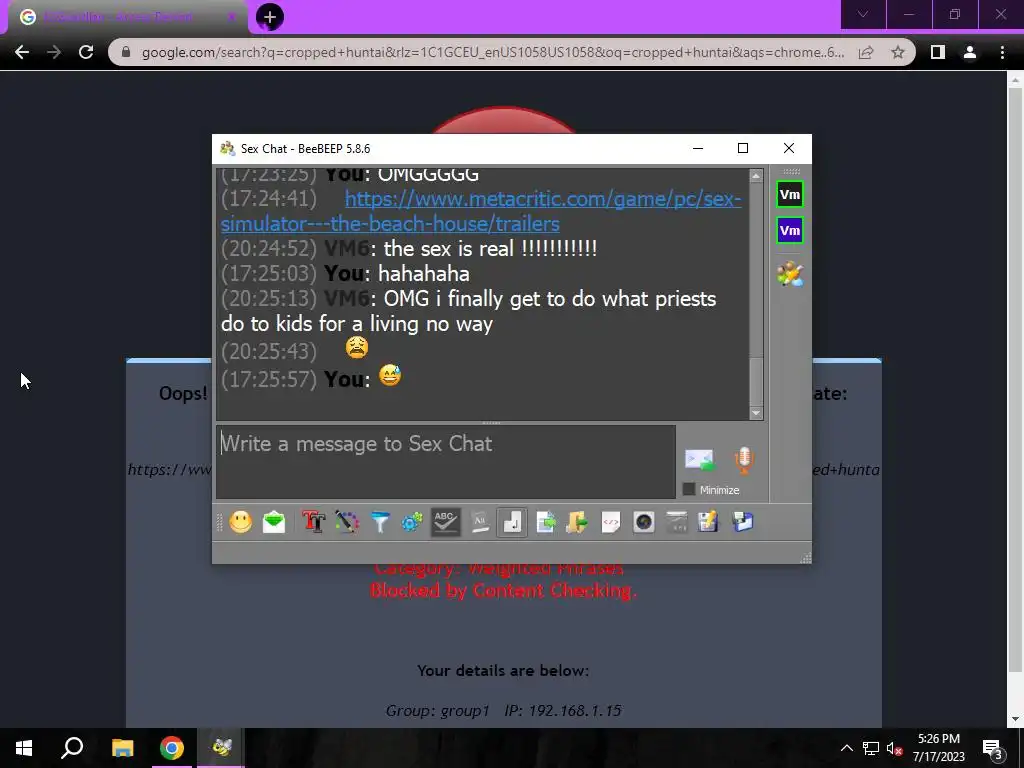Enable the Minimize checkbox
The image size is (1024, 768).
(x=688, y=489)
